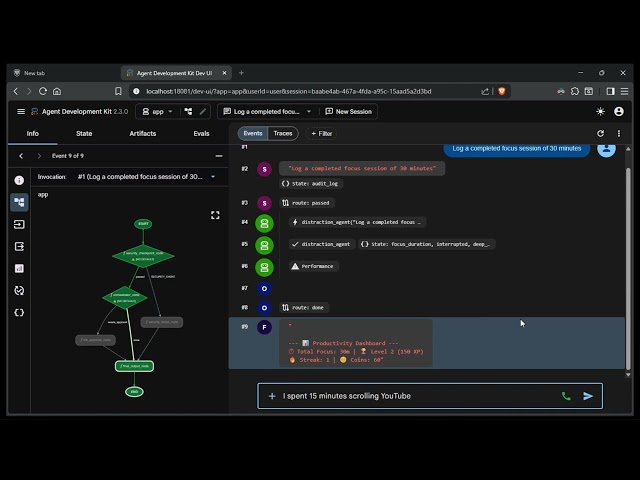Viewport: 640px width, 480px height.
Task: Open the three-dot more options menu
Action: coord(619,133)
